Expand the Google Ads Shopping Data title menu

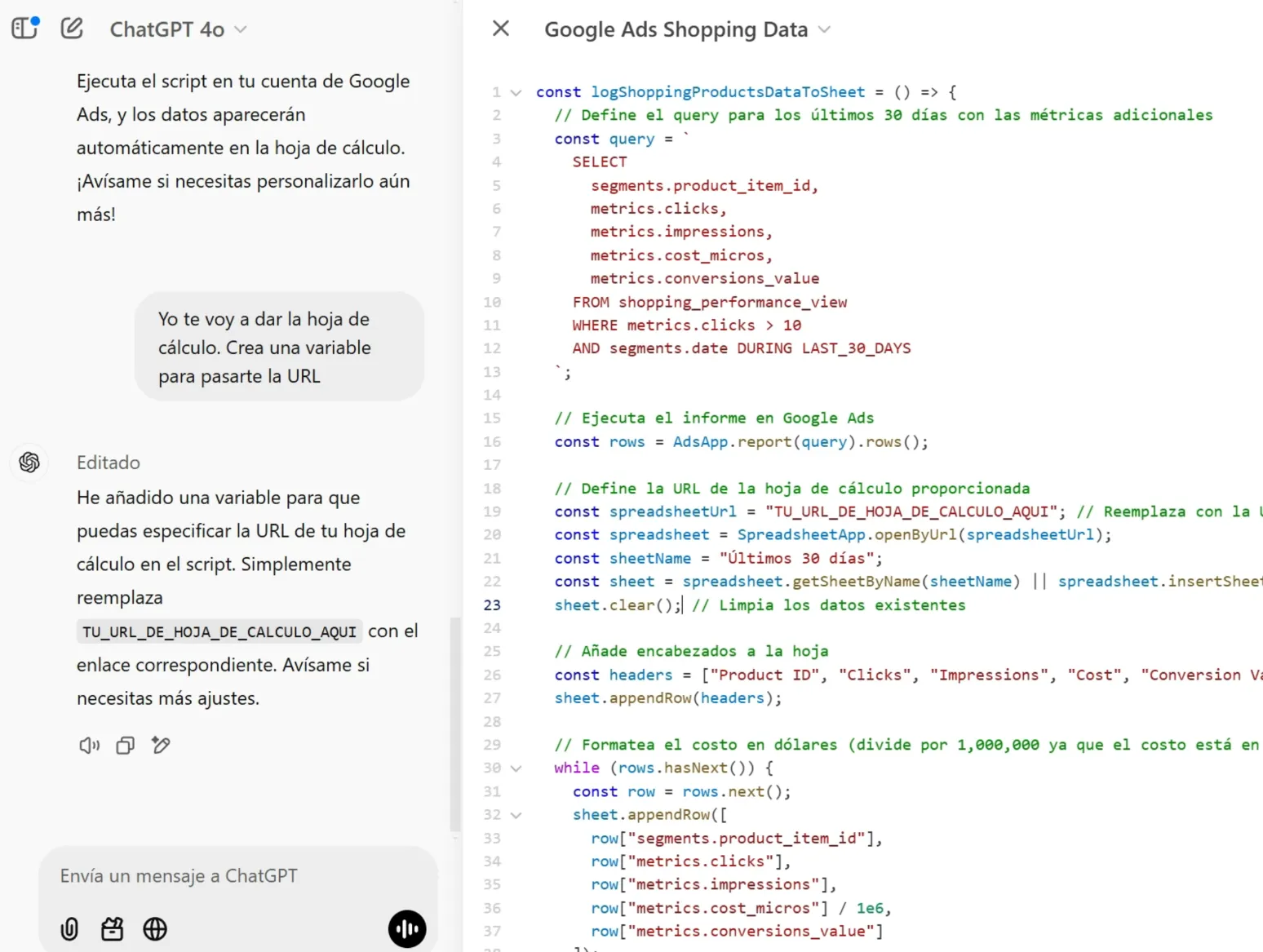click(824, 29)
